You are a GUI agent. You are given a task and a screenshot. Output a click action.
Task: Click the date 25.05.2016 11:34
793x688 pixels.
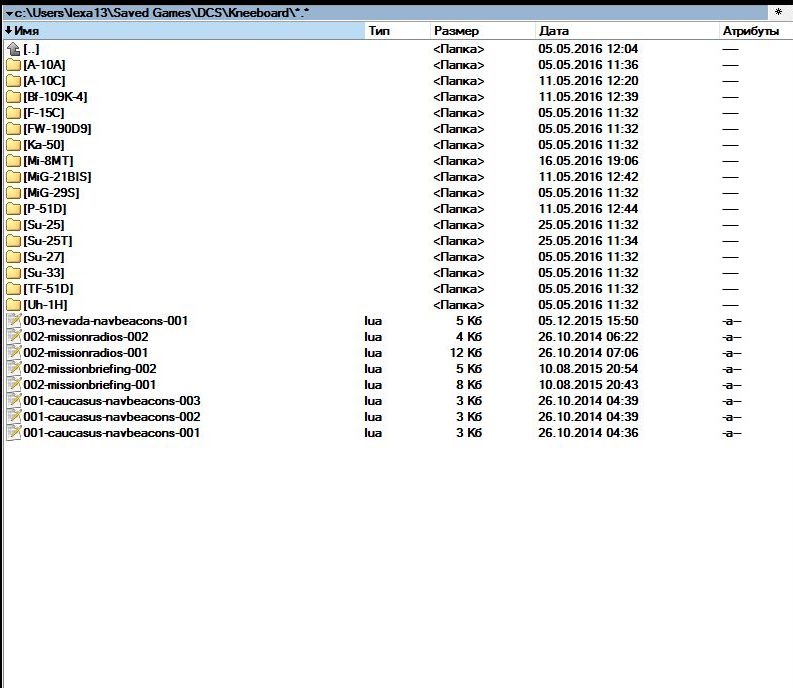pyautogui.click(x=588, y=241)
